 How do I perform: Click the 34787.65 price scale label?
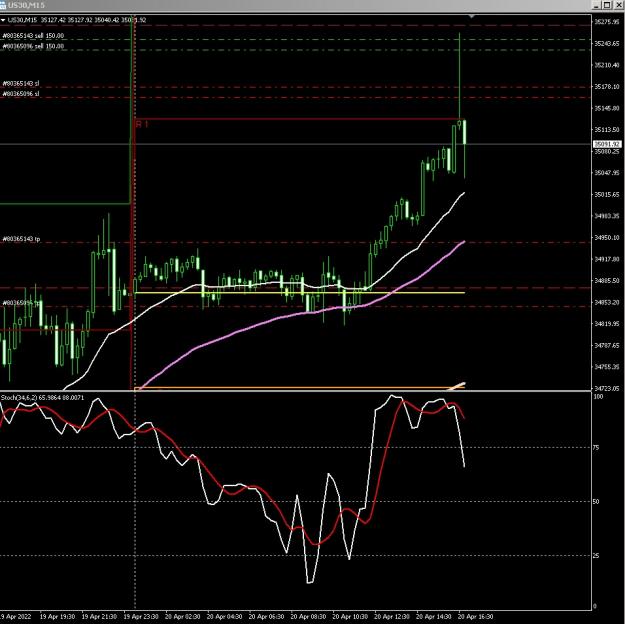[607, 345]
